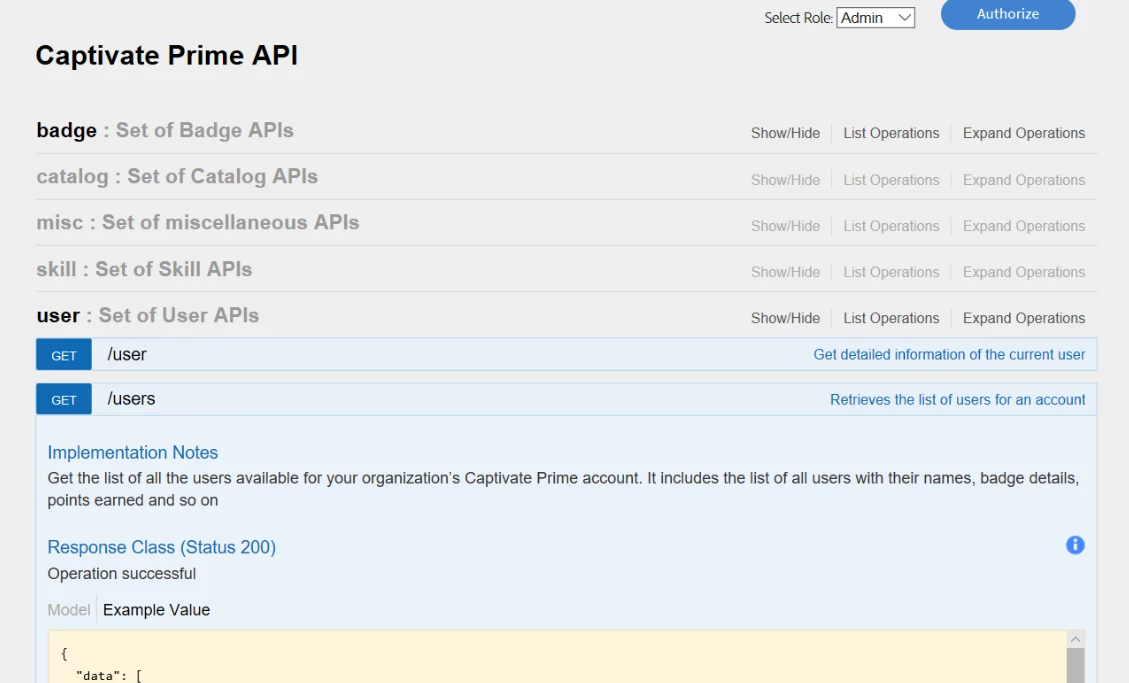Screen dimensions: 1129x683
Task: Click the blue info icon beside Response Class
Action: click(x=1075, y=545)
